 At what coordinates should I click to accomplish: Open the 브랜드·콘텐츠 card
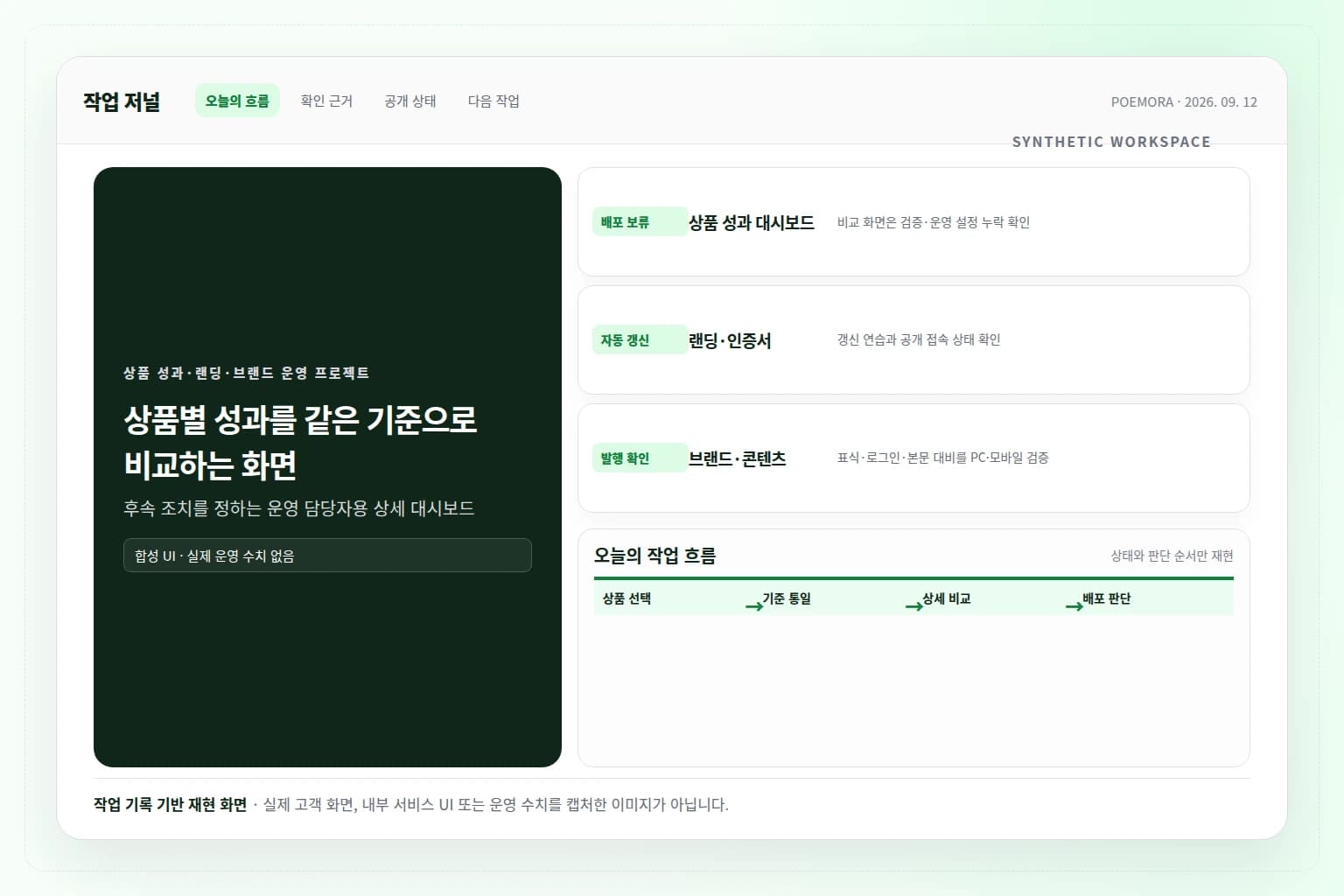913,458
